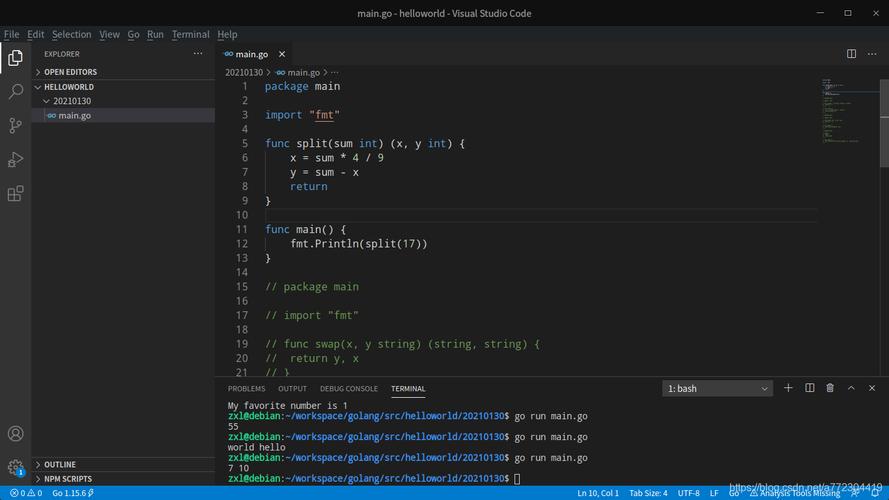The height and width of the screenshot is (500, 889).
Task: Switch to the Problems panel tab
Action: [x=246, y=388]
